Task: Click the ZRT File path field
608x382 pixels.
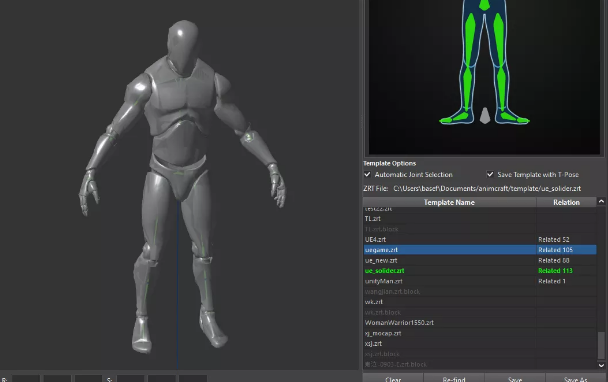Action: point(487,188)
